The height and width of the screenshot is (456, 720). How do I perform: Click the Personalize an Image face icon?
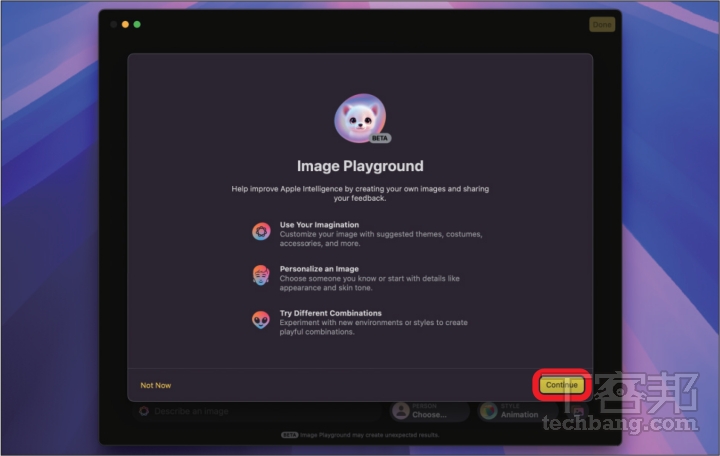point(261,276)
